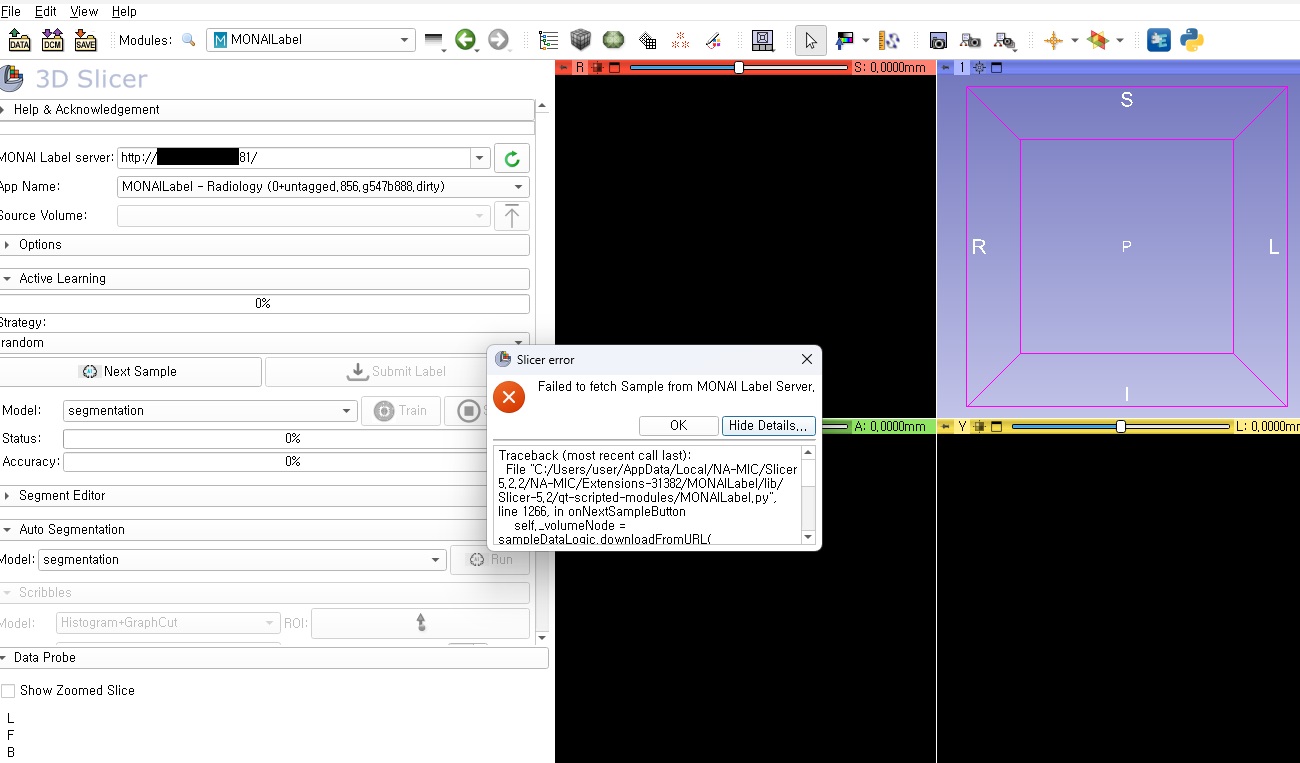Adjust the red slice offset slider
This screenshot has width=1300, height=763.
[738, 67]
